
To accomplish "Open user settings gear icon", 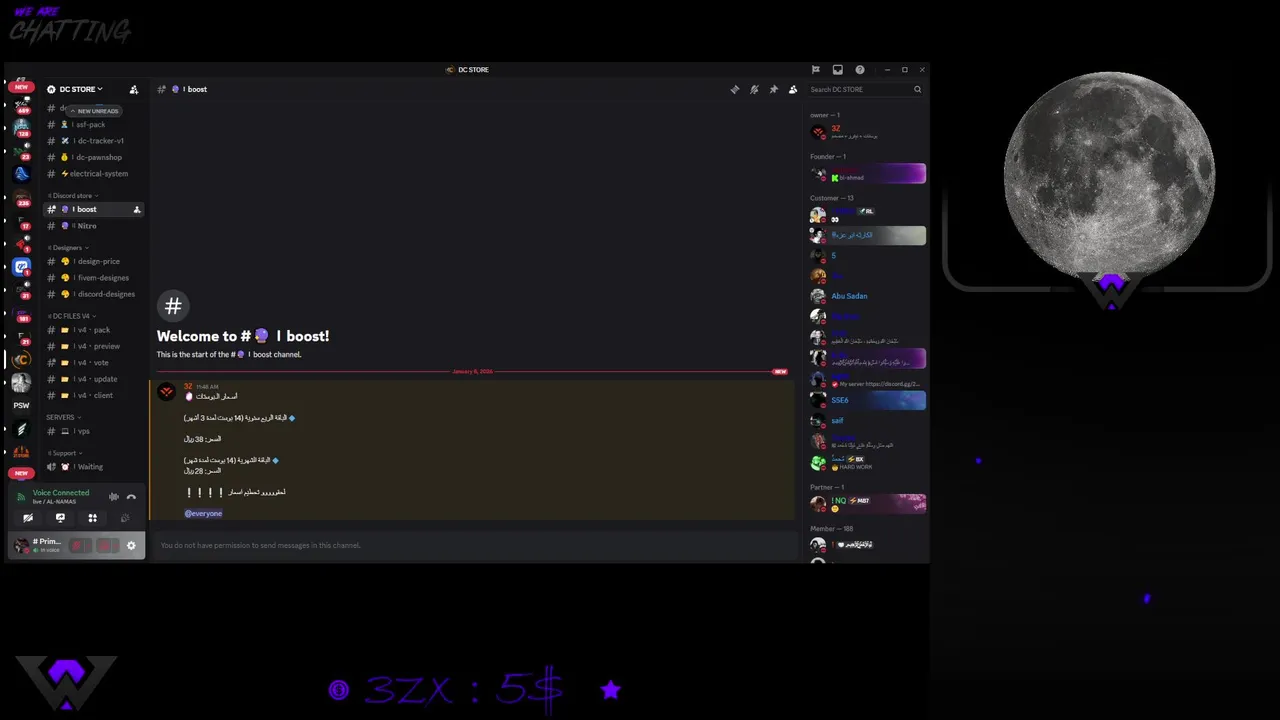I will click(131, 545).
